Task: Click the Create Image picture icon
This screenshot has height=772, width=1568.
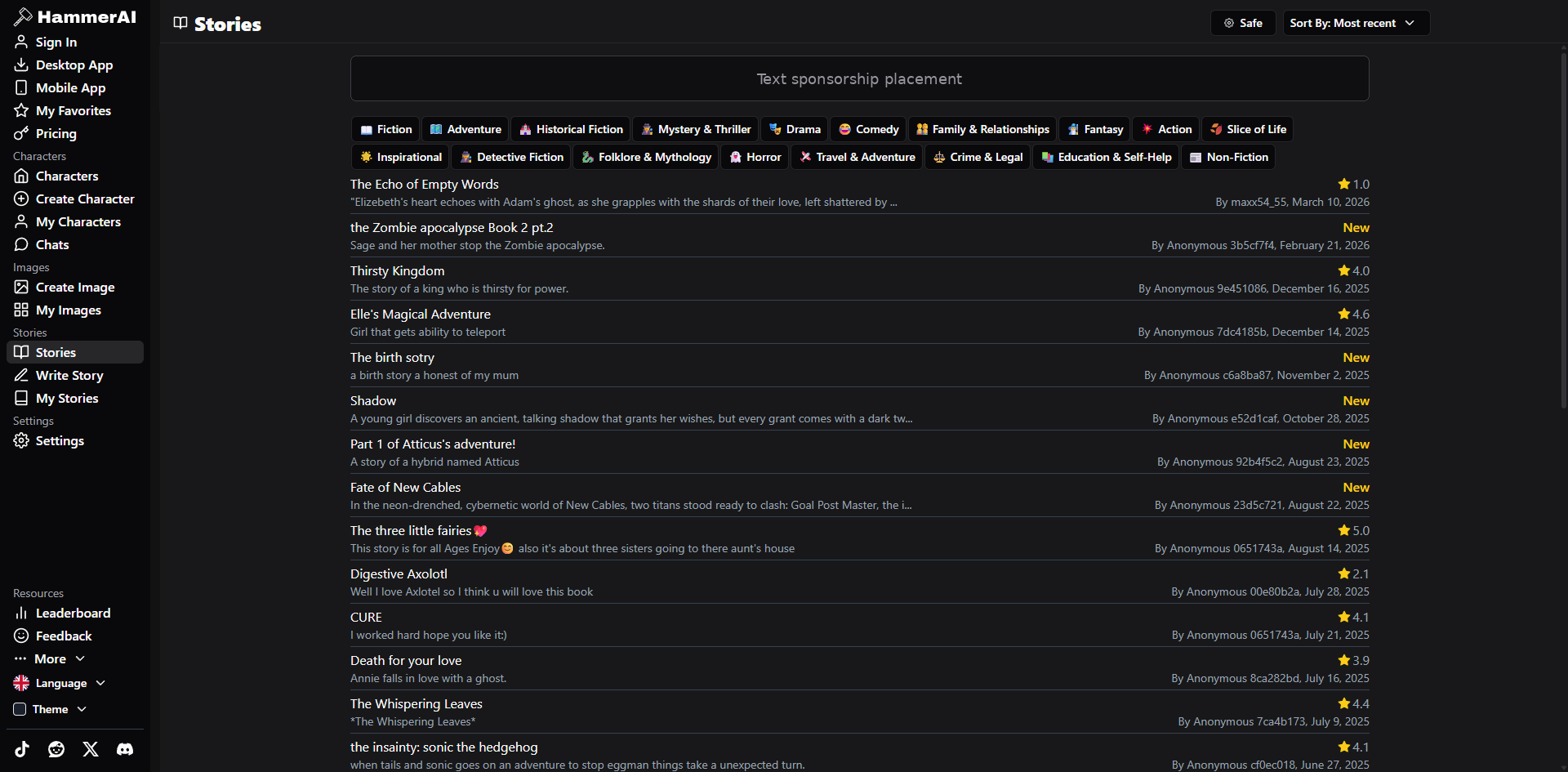Action: click(21, 287)
